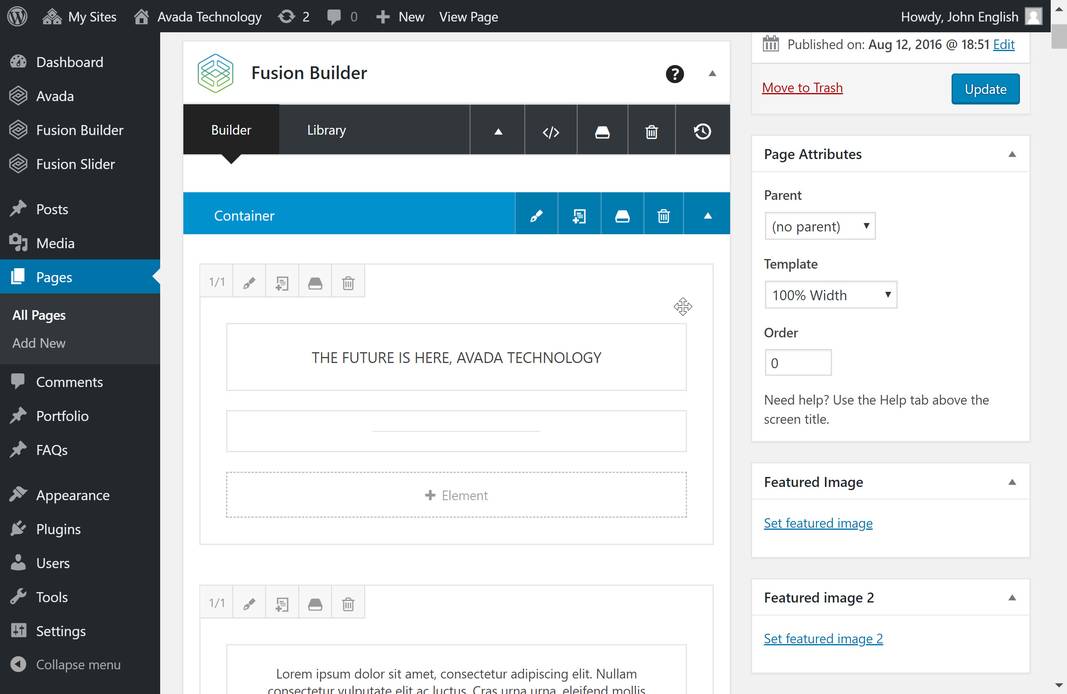
Task: Select Pages in sidebar
Action: (x=80, y=277)
